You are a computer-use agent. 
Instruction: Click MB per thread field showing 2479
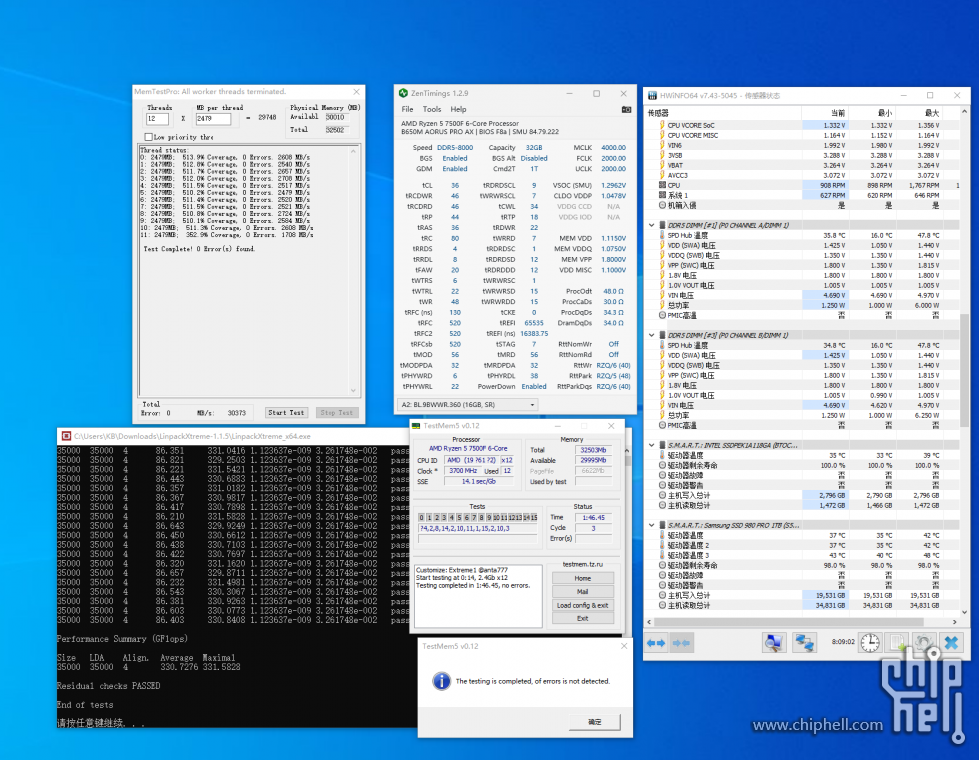pyautogui.click(x=214, y=119)
